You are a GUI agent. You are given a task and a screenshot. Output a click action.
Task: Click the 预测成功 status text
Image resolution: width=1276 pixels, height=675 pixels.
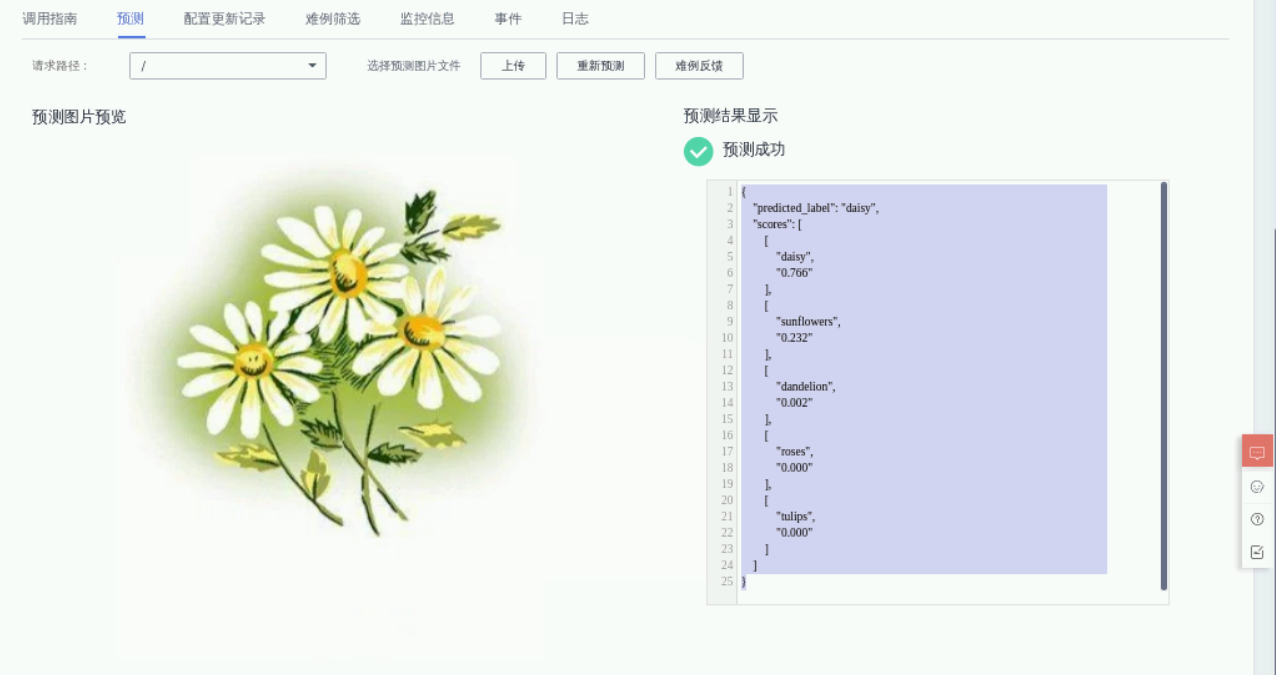pos(754,150)
